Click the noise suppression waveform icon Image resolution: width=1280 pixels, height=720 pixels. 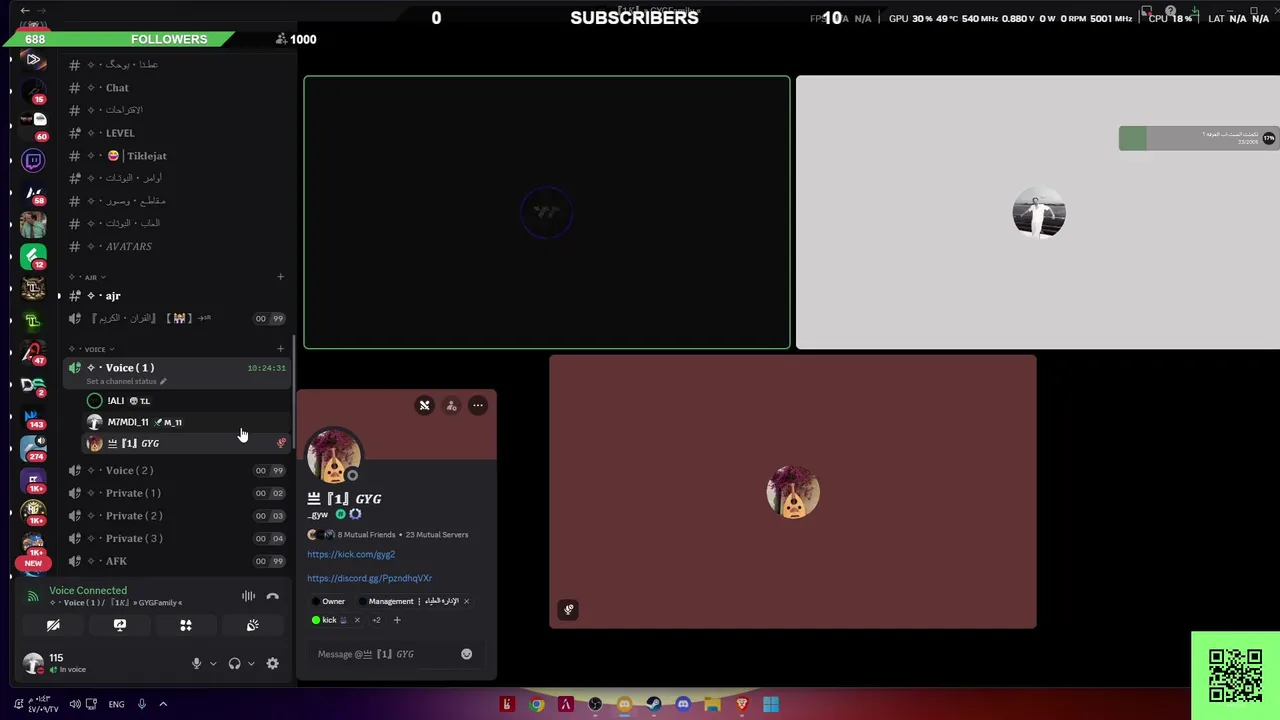coord(248,596)
